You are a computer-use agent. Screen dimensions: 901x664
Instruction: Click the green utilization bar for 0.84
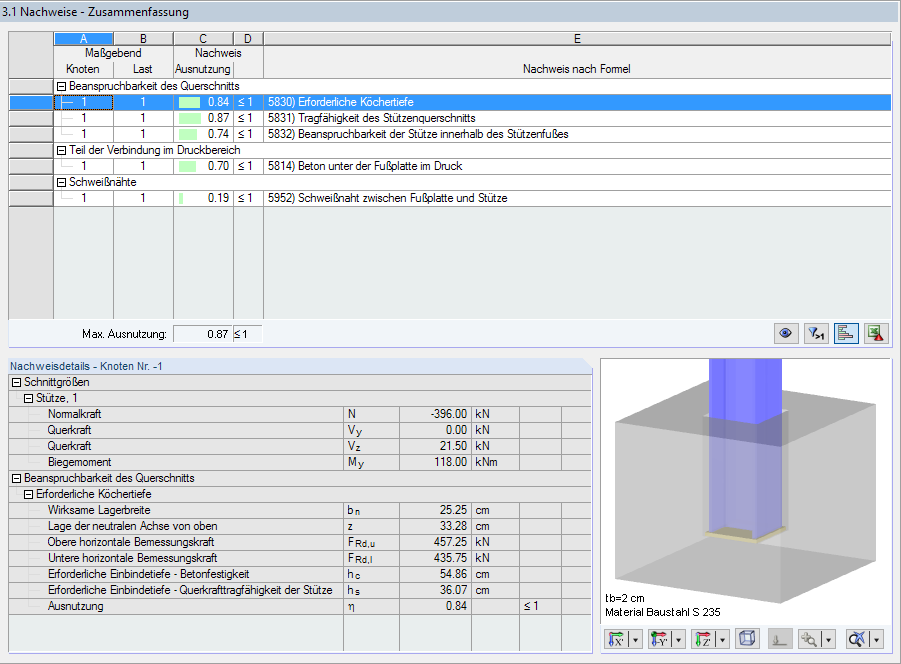tap(189, 103)
